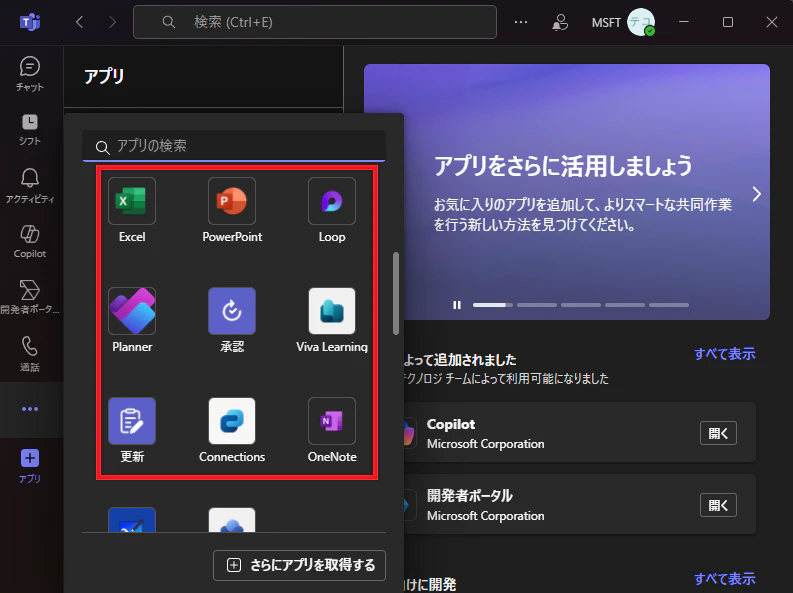Open the Excel app

132,201
